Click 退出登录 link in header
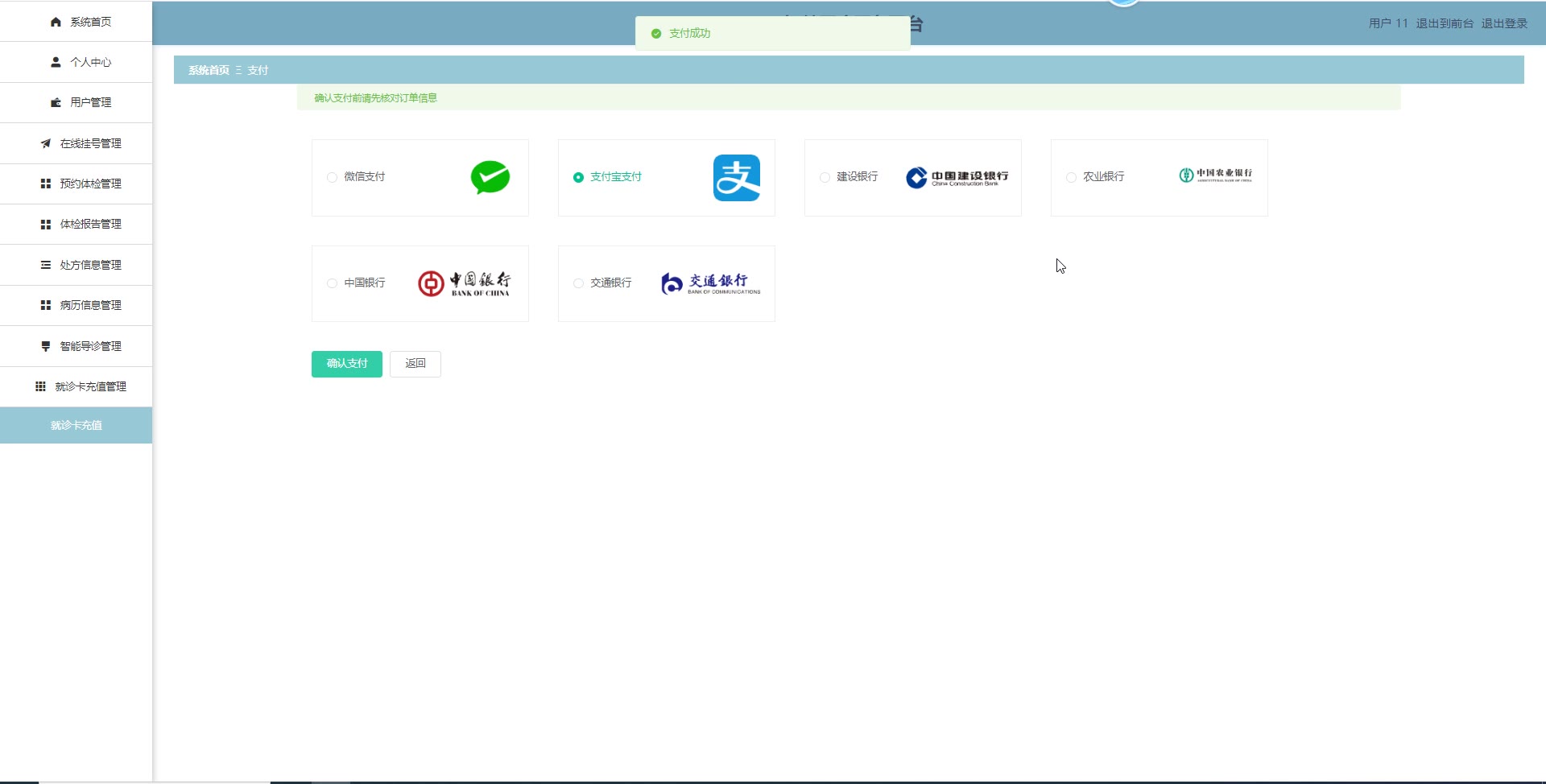The image size is (1546, 784). point(1505,23)
